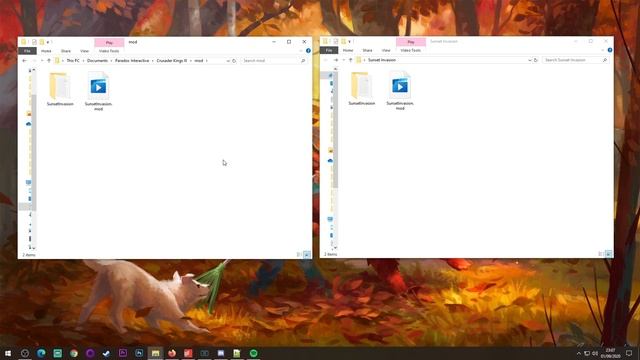Expand address history dropdown in Sunset Invasion window
Screen dimensions: 640x360
pyautogui.click(x=530, y=60)
